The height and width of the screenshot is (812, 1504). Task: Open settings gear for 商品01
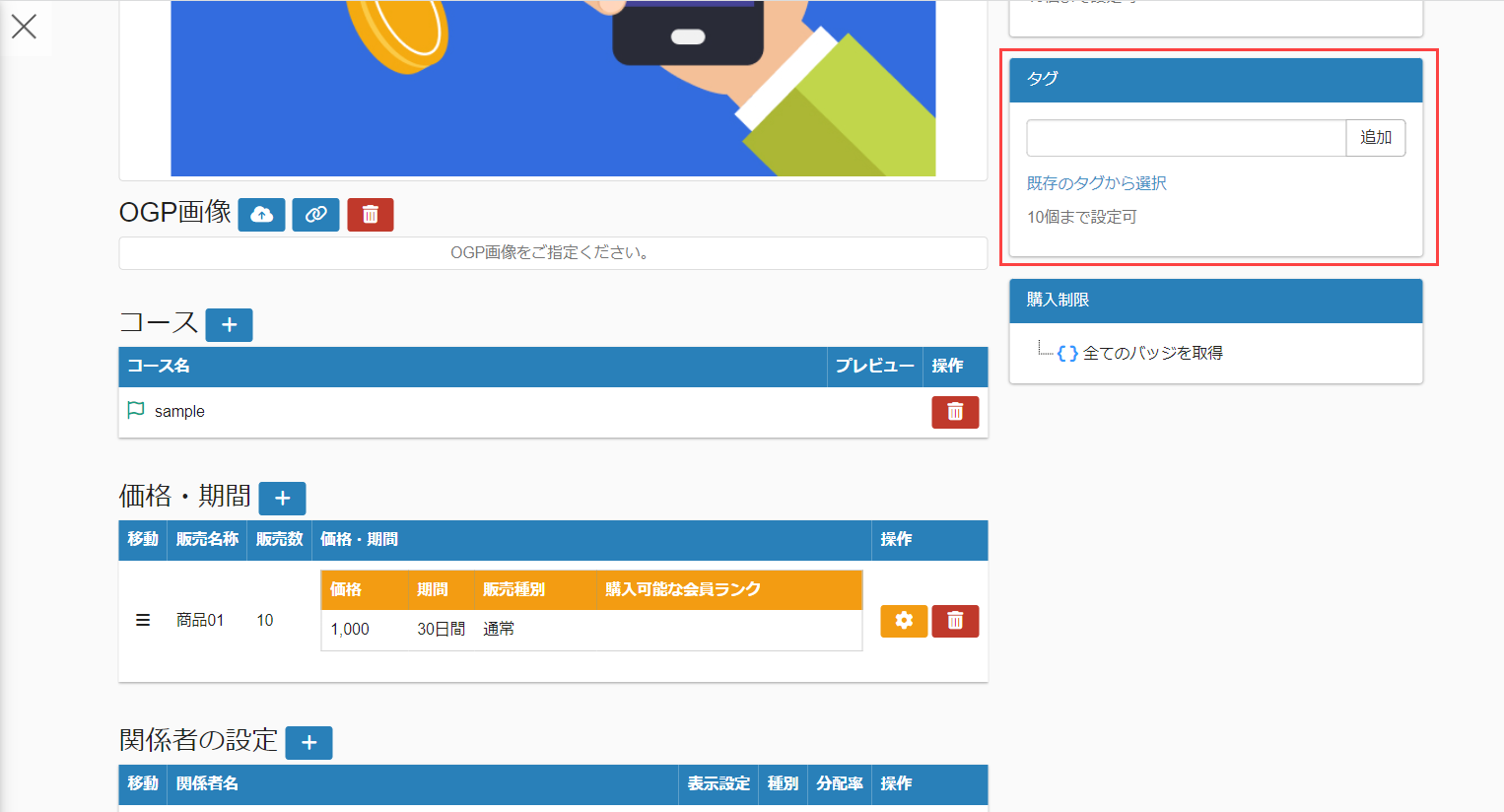pos(903,621)
